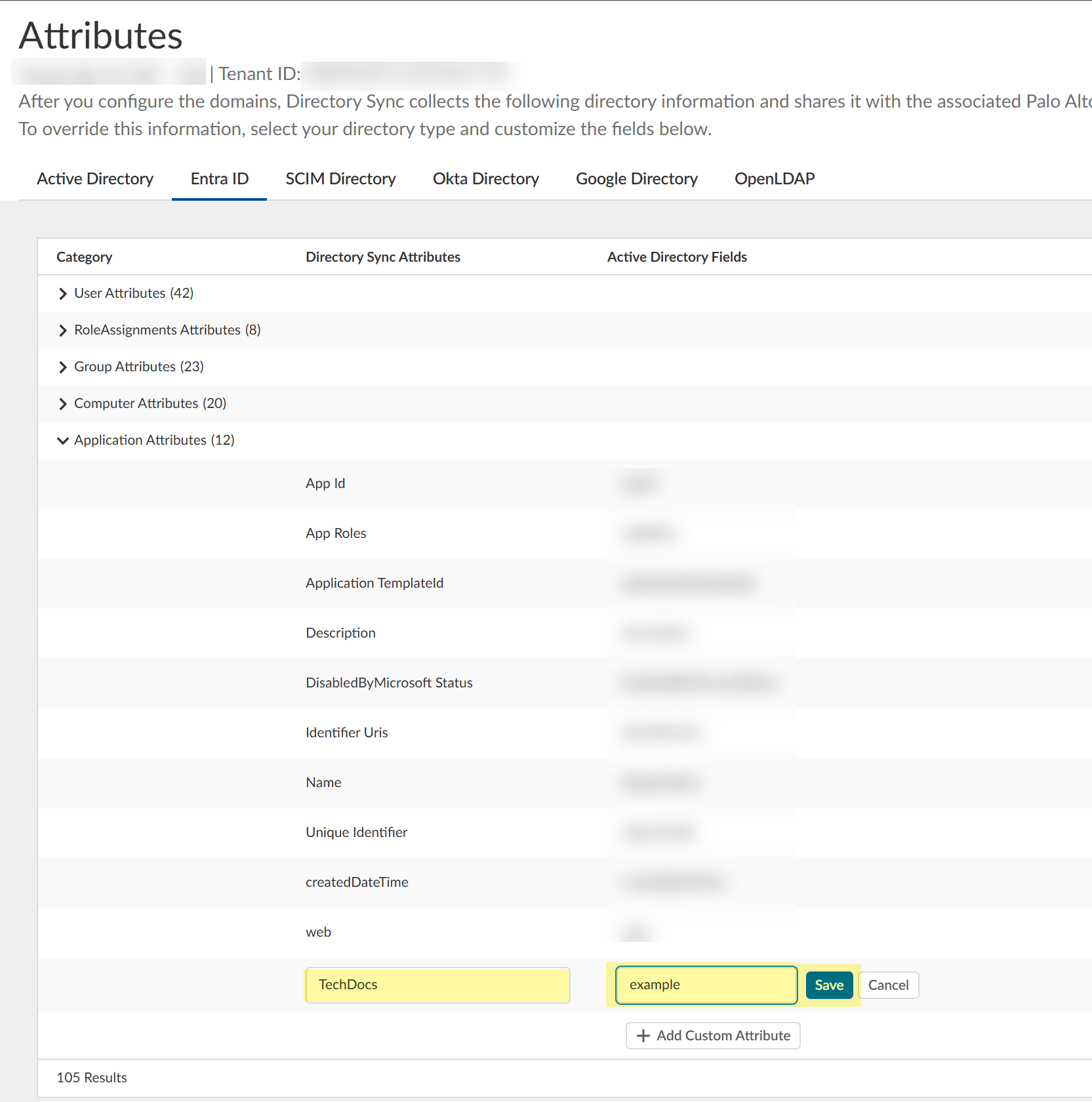1092x1102 pixels.
Task: Click the Directory Sync Attributes column header
Action: 383,257
